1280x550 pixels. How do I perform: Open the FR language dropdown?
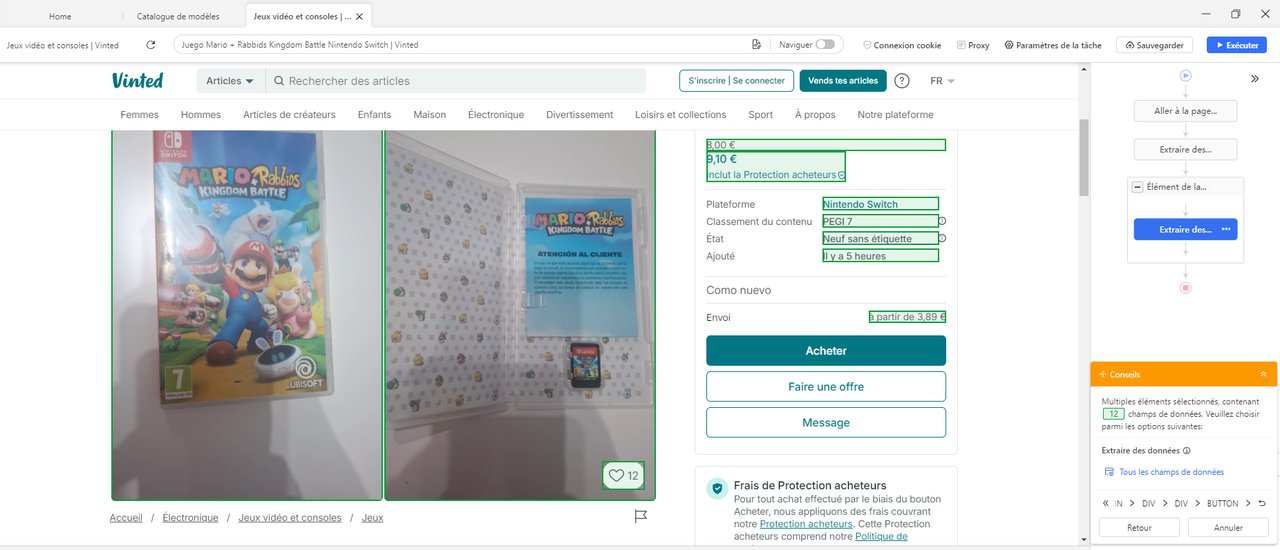click(x=942, y=81)
